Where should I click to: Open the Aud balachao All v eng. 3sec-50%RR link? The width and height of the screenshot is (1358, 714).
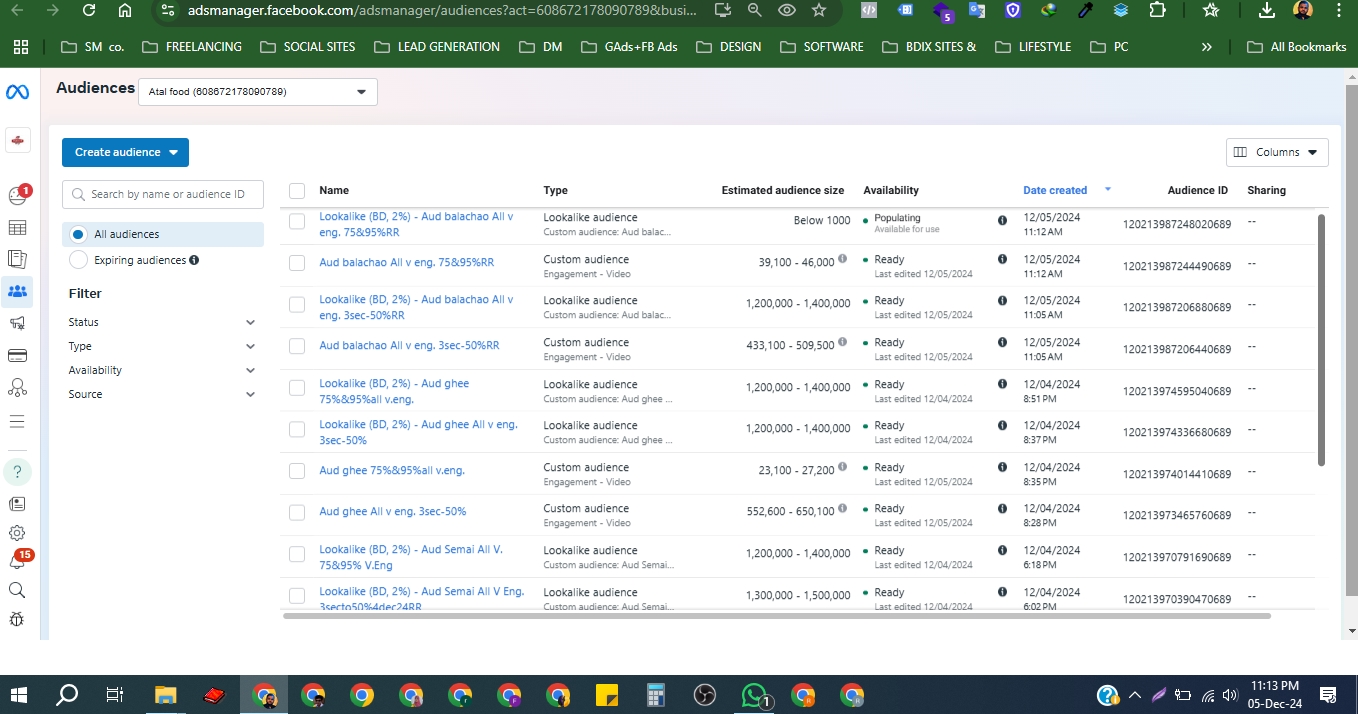point(409,345)
